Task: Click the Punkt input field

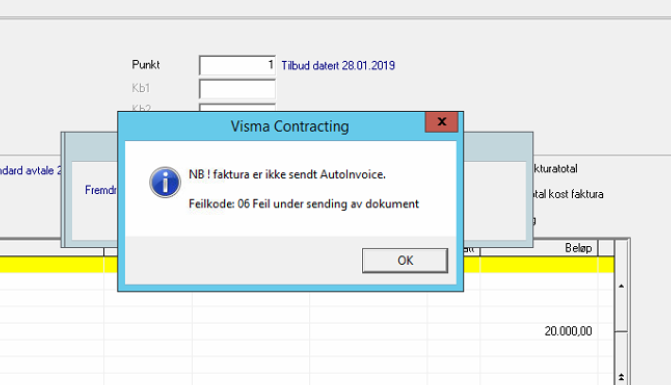Action: click(x=238, y=65)
